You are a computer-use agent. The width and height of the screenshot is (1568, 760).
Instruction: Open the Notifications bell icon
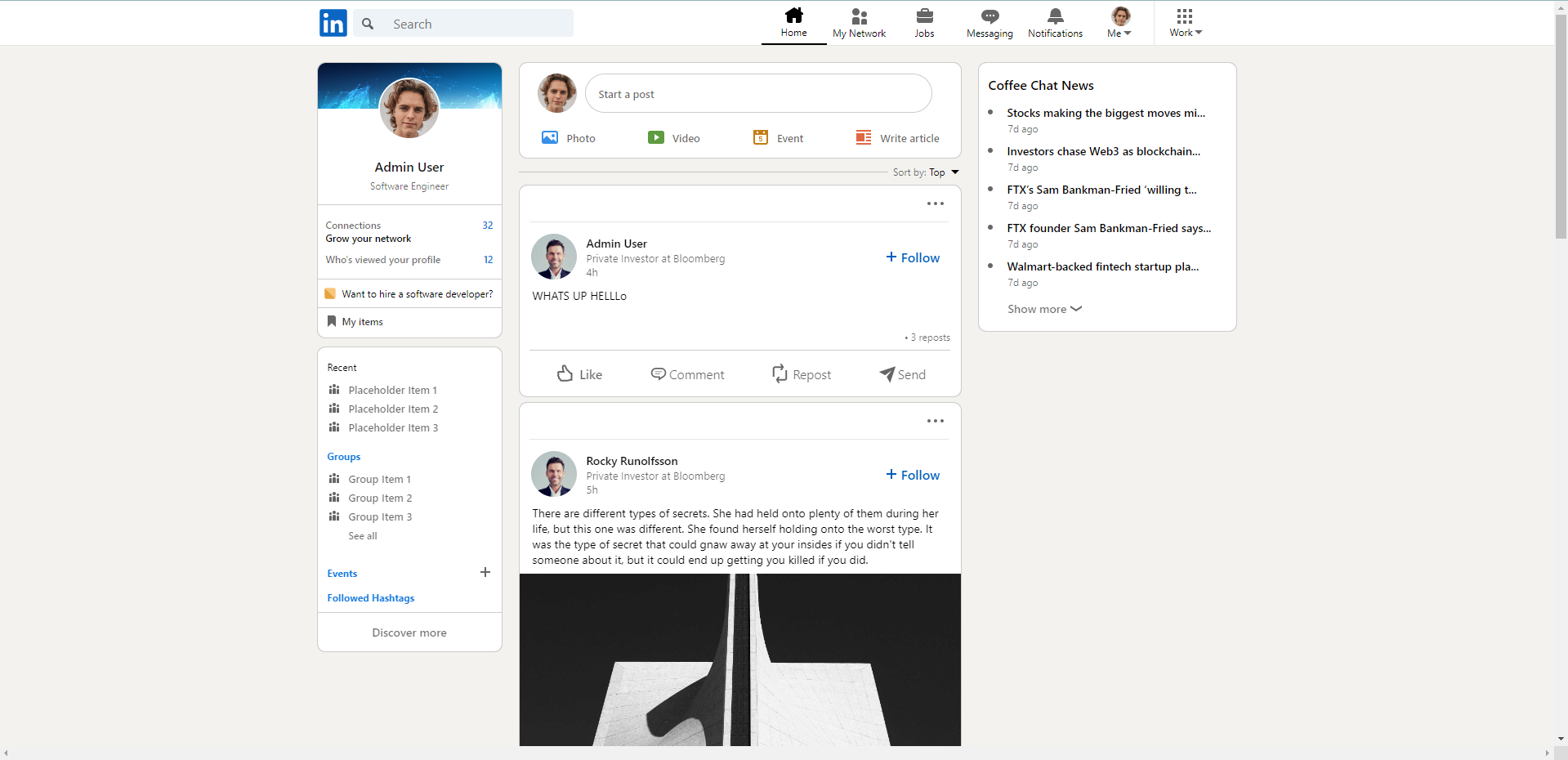[x=1055, y=16]
